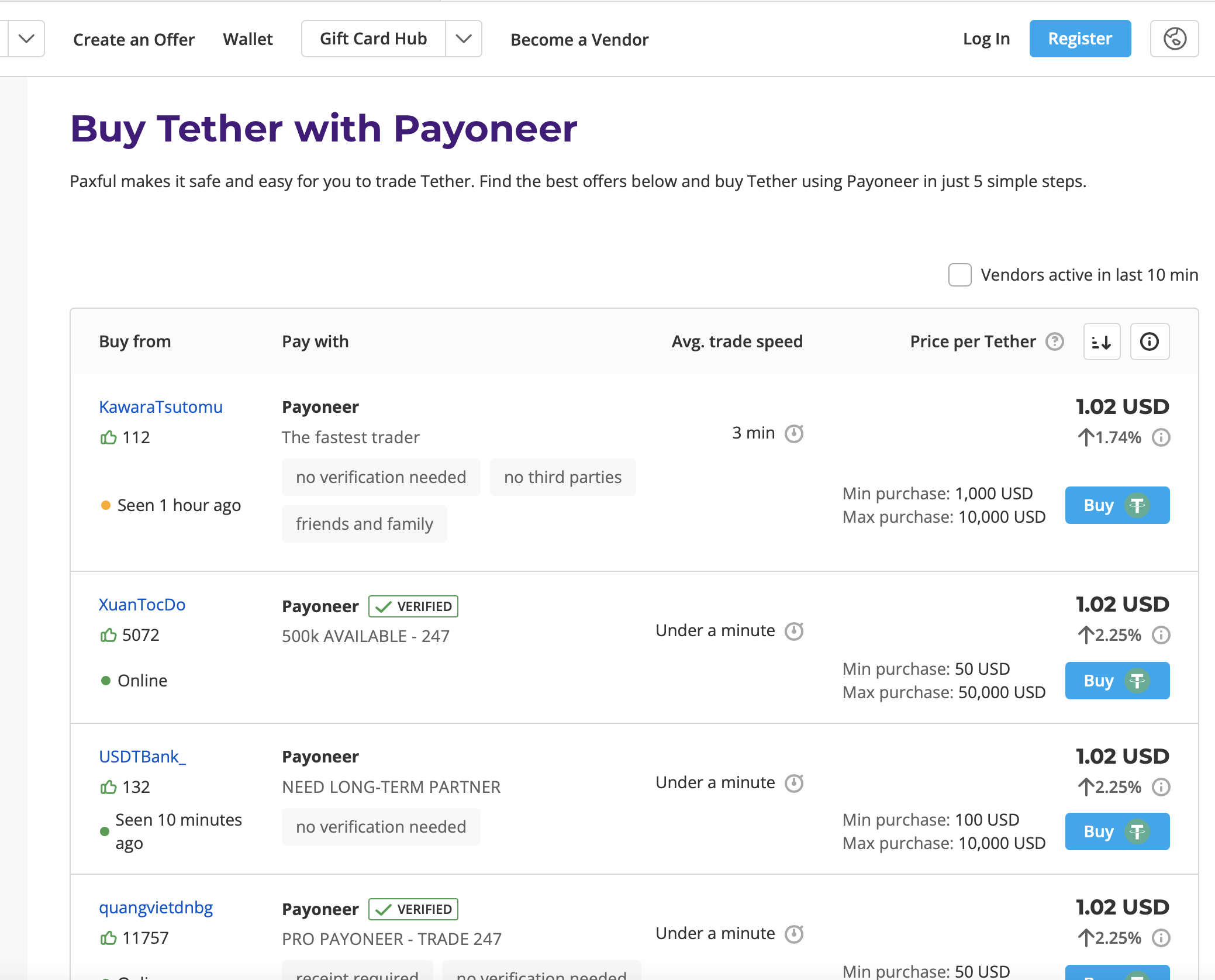This screenshot has height=980, width=1215.
Task: Click 'friends and family' tag
Action: pos(364,524)
